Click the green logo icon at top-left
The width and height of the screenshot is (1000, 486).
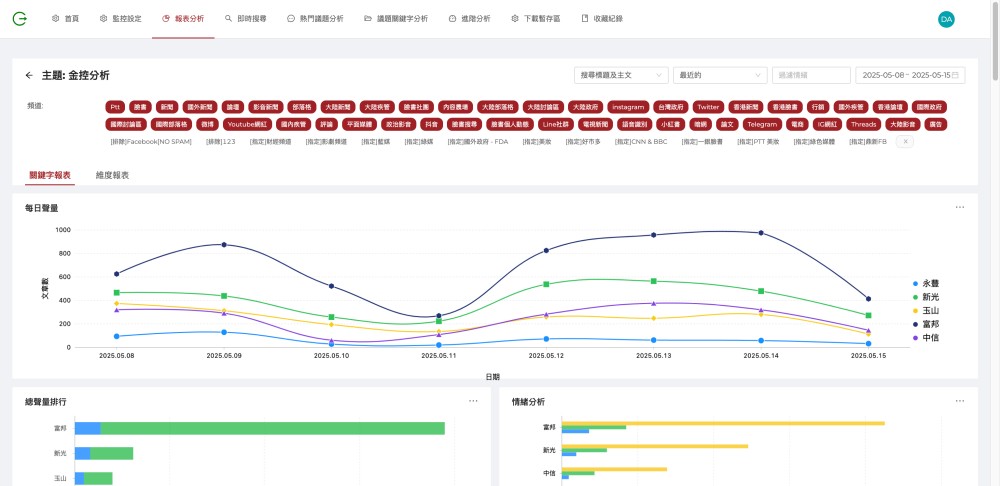tap(20, 19)
